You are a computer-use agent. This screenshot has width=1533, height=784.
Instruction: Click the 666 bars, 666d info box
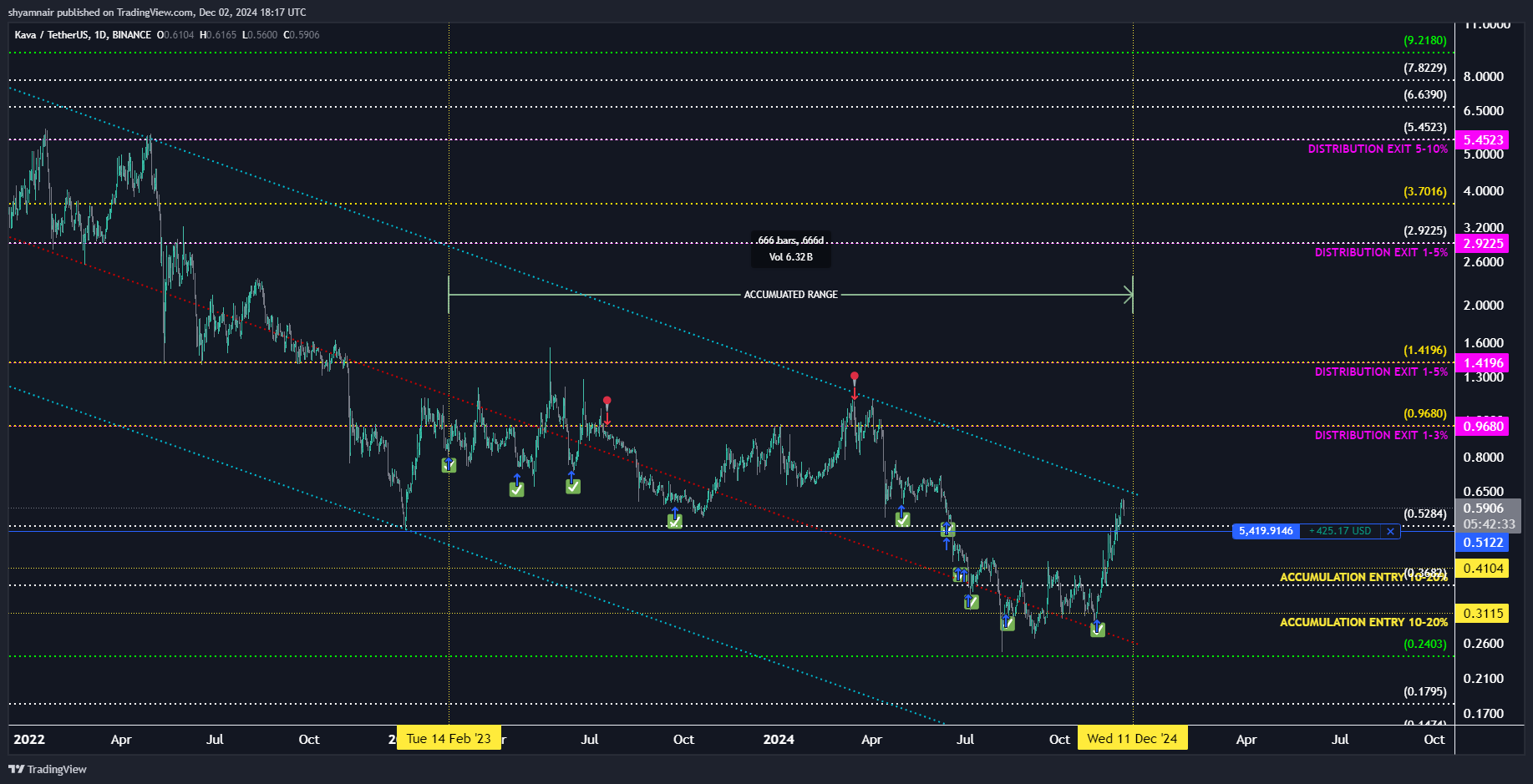tap(790, 249)
